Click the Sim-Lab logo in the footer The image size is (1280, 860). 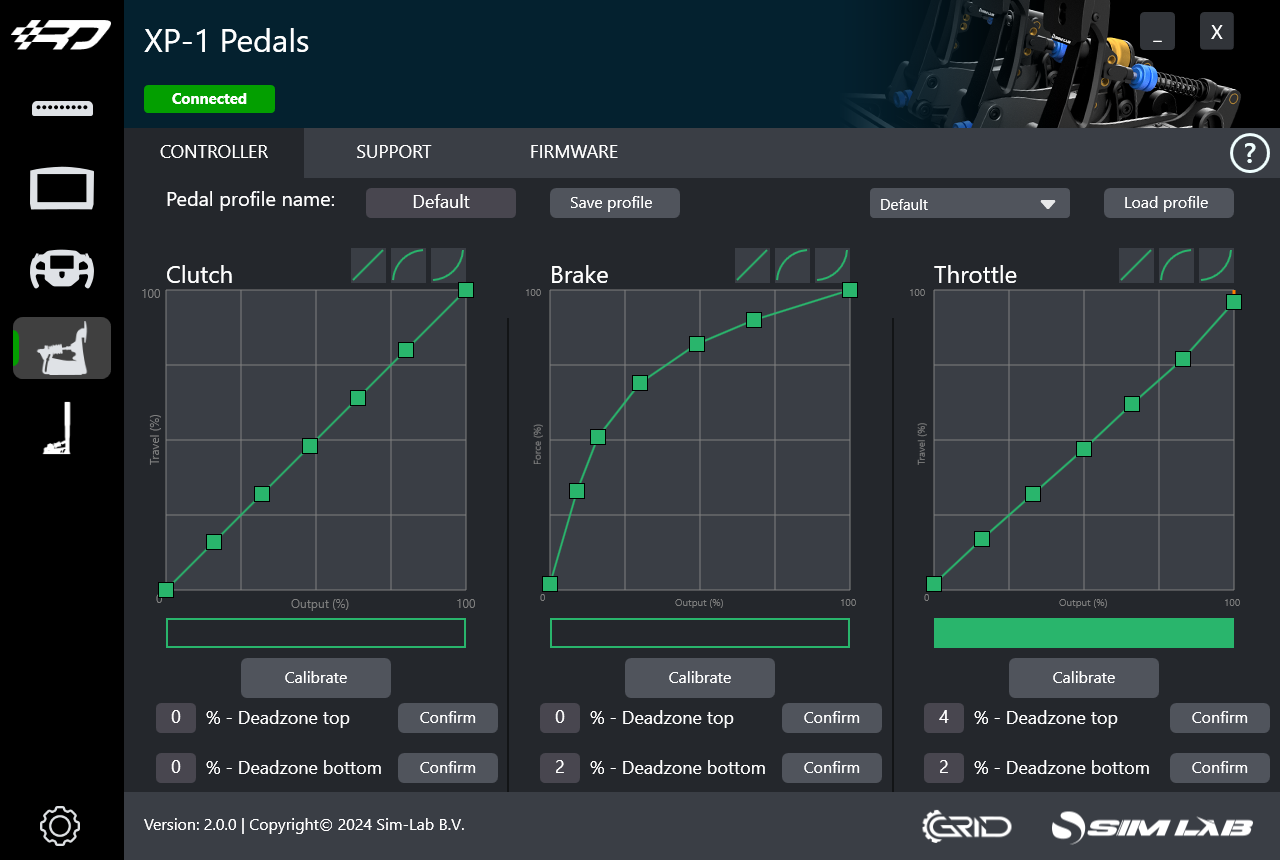click(x=1152, y=827)
